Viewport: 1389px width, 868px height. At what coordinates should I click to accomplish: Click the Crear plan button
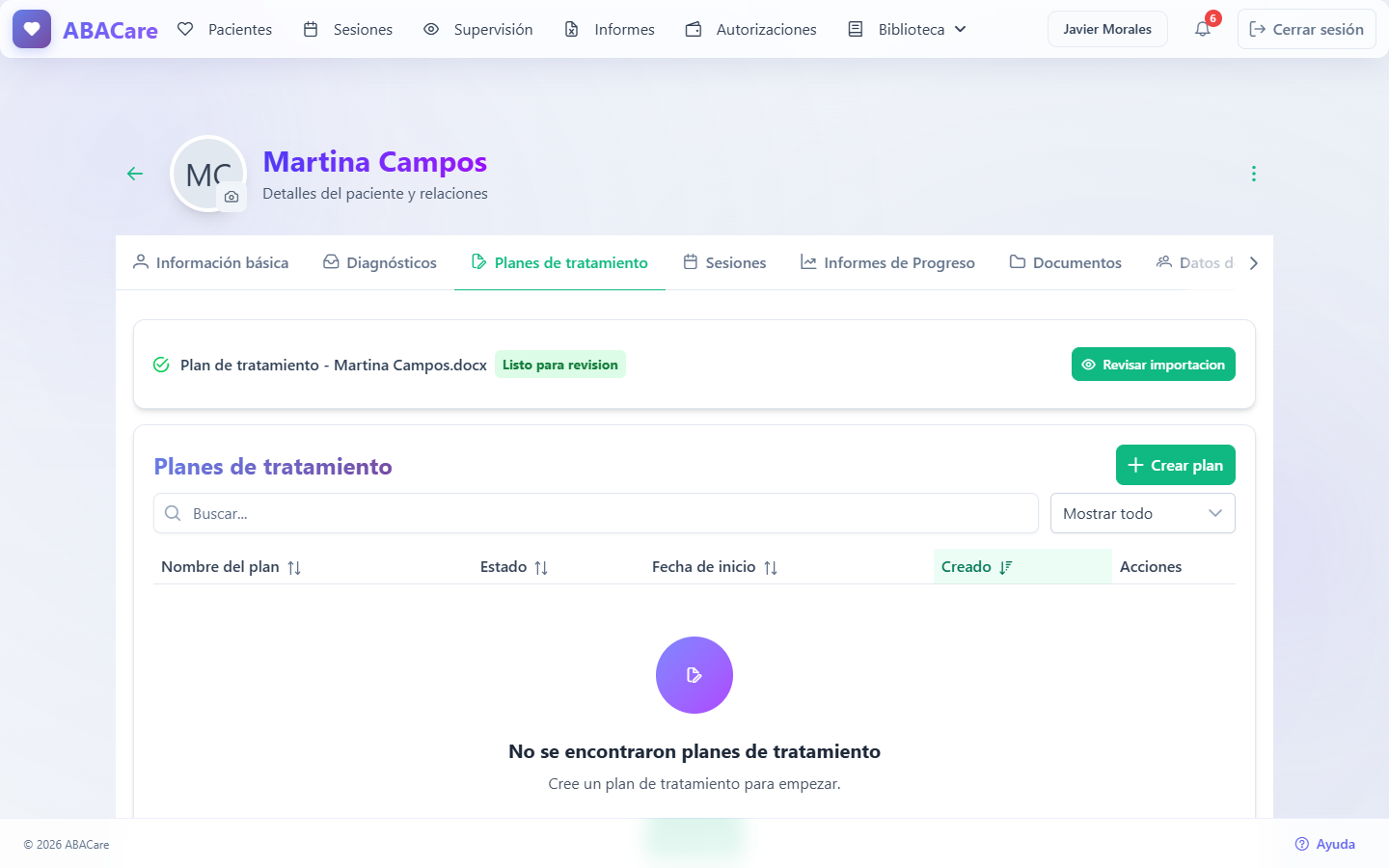1176,465
